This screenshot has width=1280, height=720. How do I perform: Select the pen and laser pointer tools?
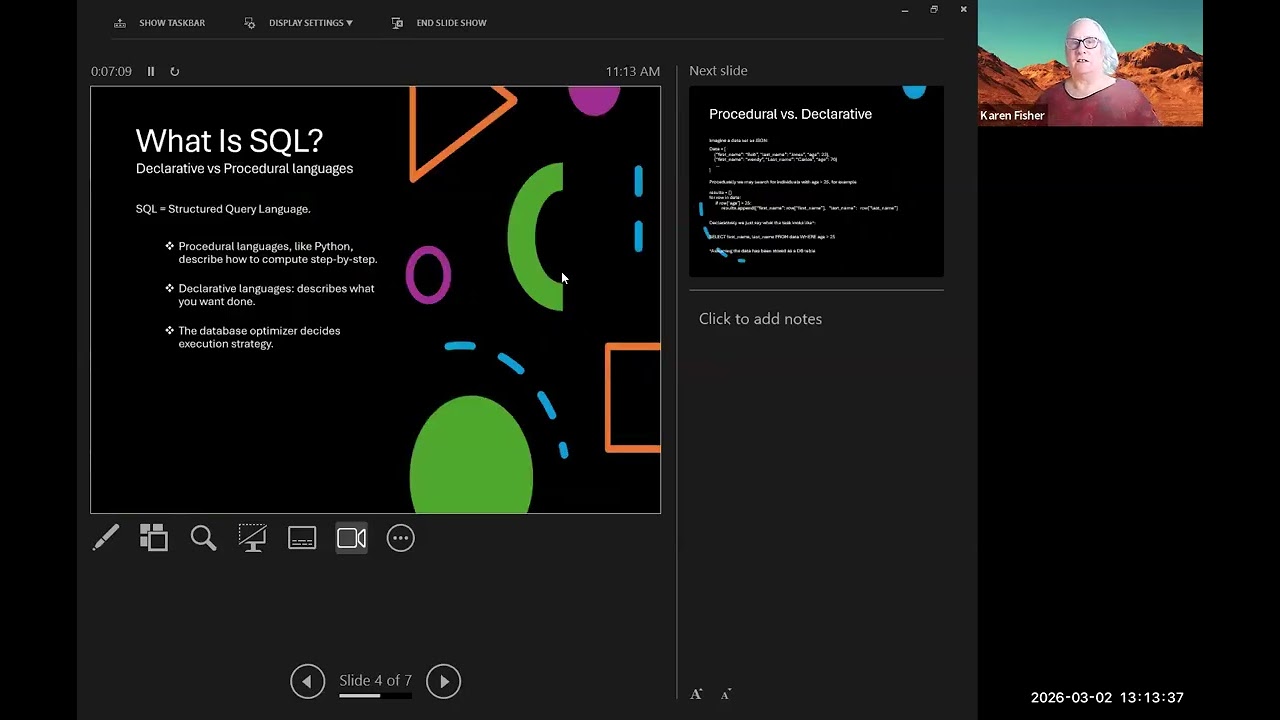[105, 538]
